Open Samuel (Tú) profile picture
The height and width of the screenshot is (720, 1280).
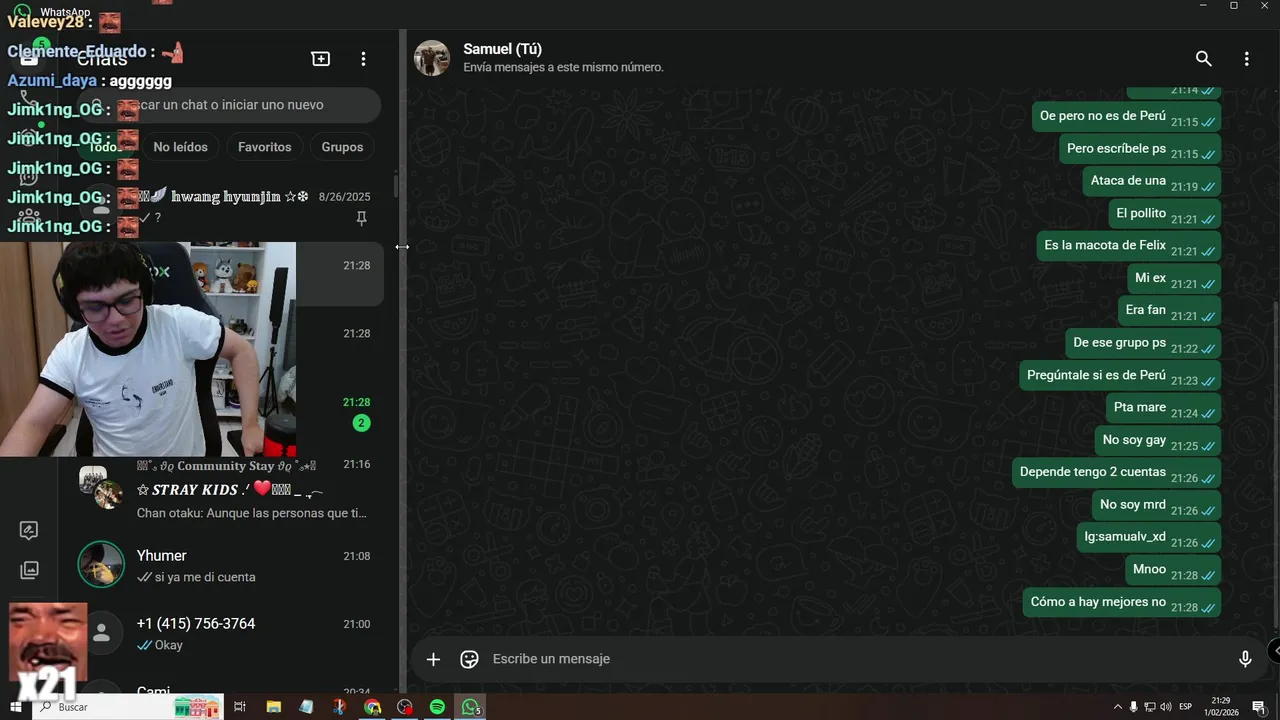(432, 58)
